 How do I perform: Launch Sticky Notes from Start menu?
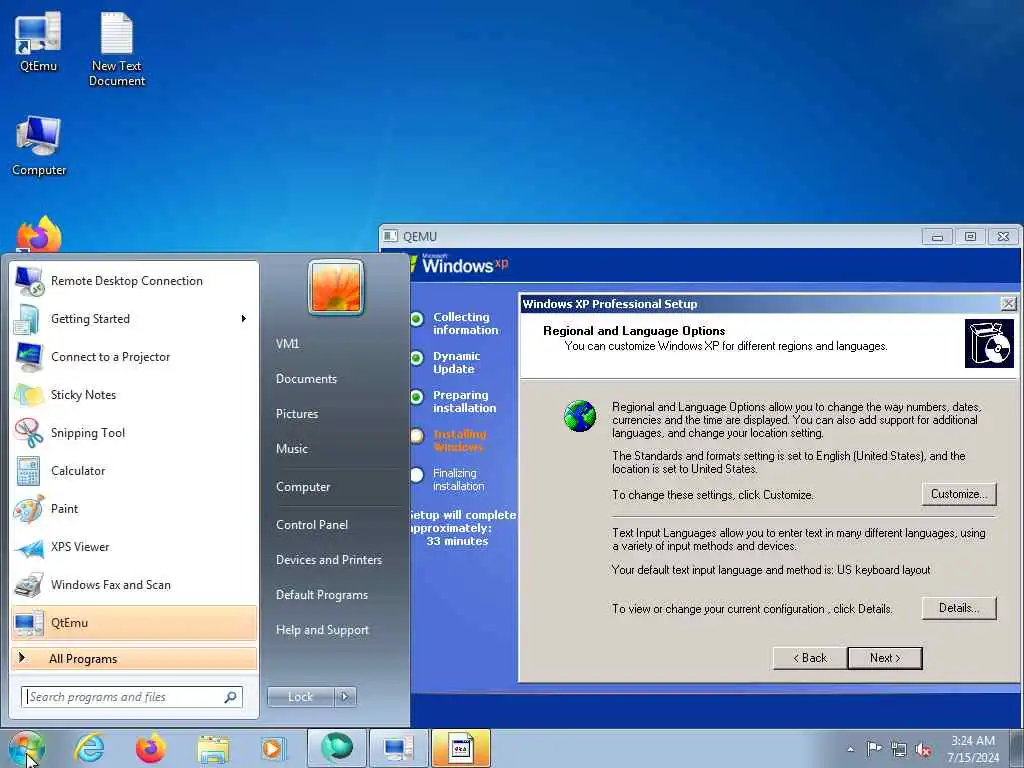pyautogui.click(x=134, y=394)
